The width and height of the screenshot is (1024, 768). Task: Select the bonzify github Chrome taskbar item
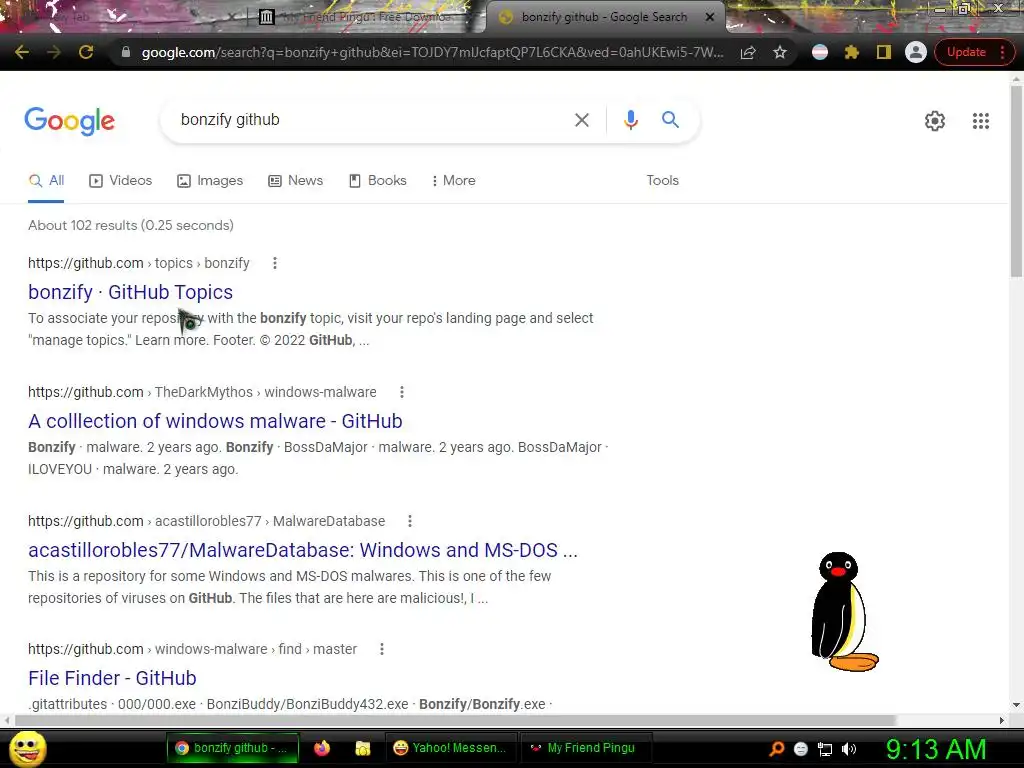[232, 748]
